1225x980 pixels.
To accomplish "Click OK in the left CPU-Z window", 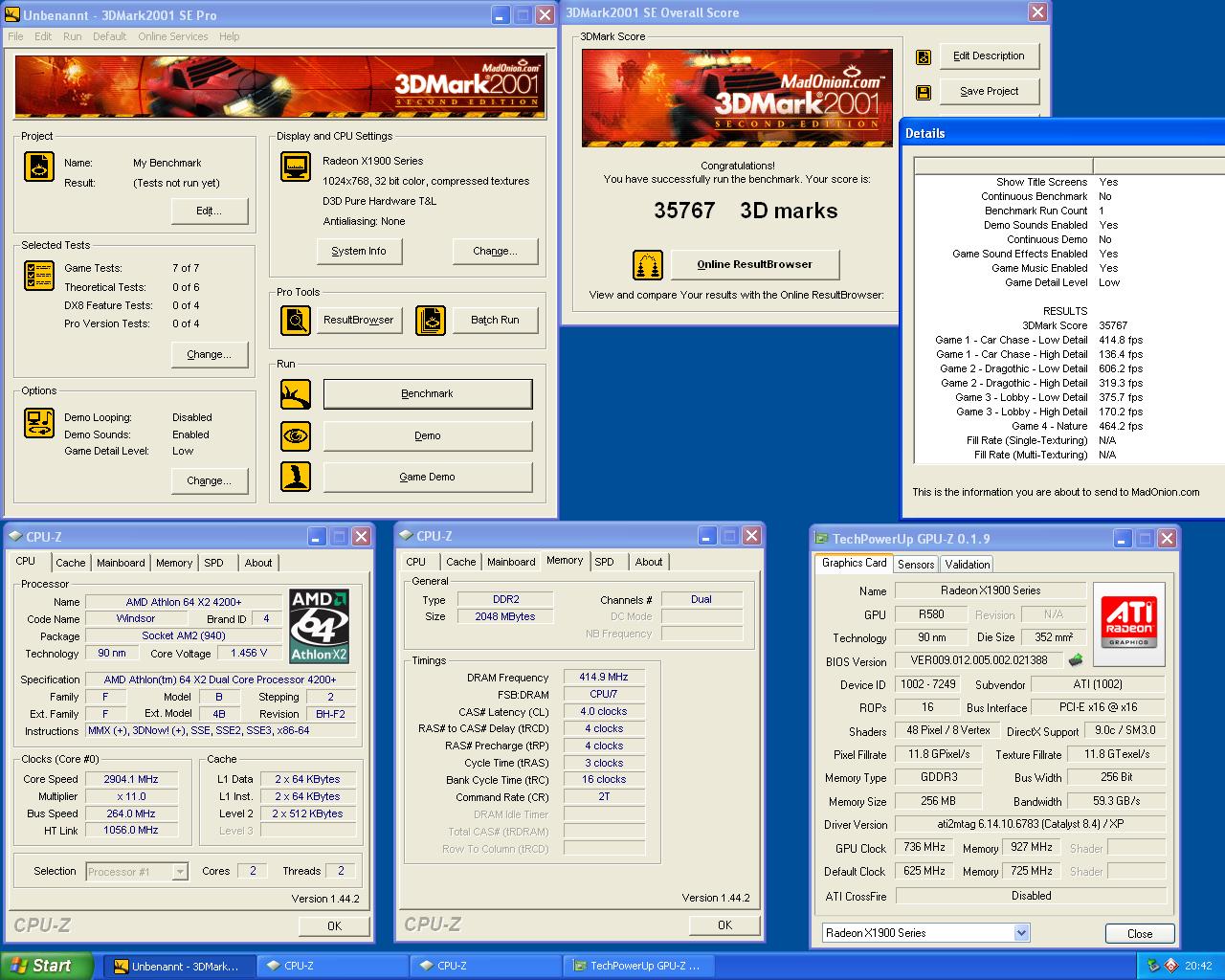I will [334, 925].
